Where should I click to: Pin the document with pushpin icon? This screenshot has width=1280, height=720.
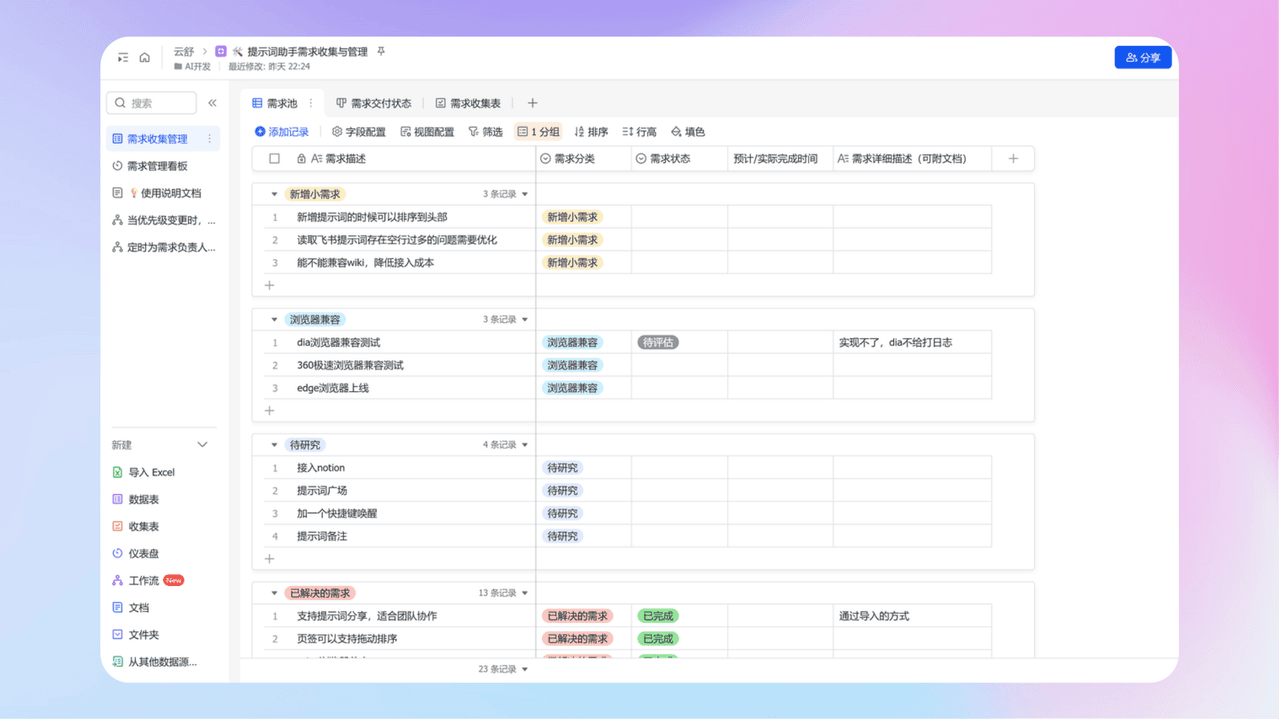point(380,51)
